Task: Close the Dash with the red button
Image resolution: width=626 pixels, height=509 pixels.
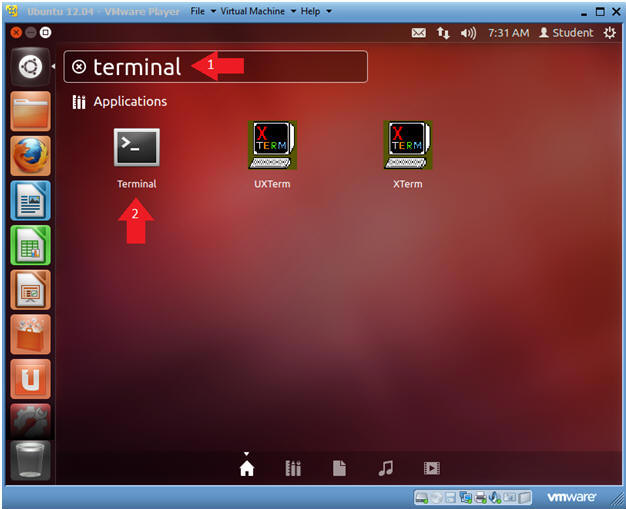Action: click(x=16, y=32)
